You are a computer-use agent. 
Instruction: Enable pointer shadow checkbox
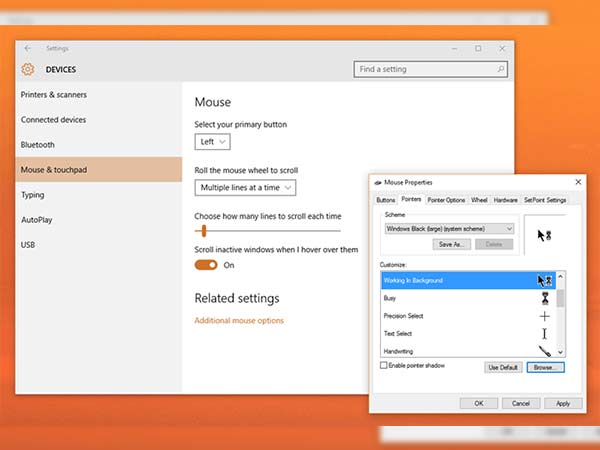[385, 366]
